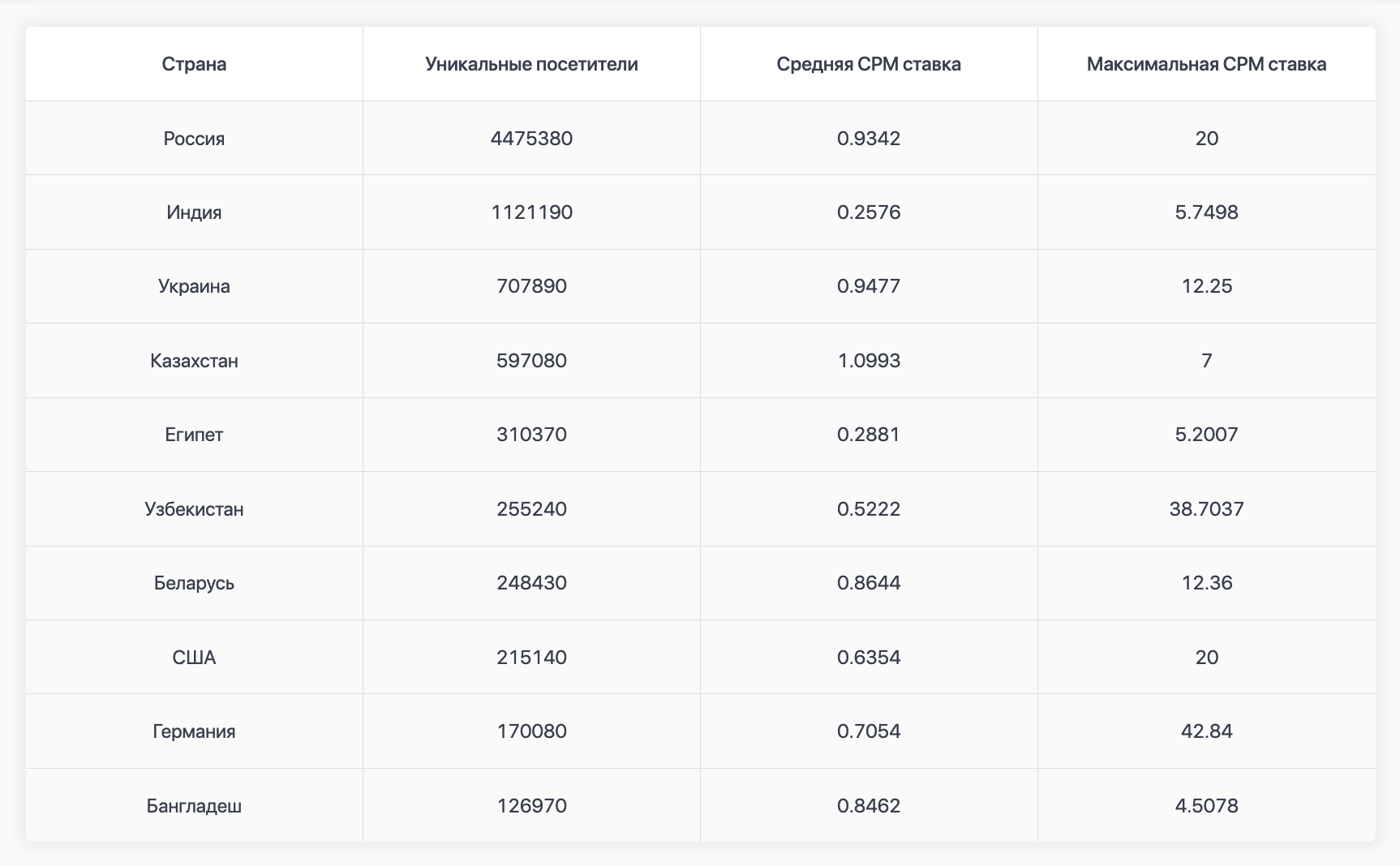
Task: Click visitors value 255240
Action: [x=531, y=509]
